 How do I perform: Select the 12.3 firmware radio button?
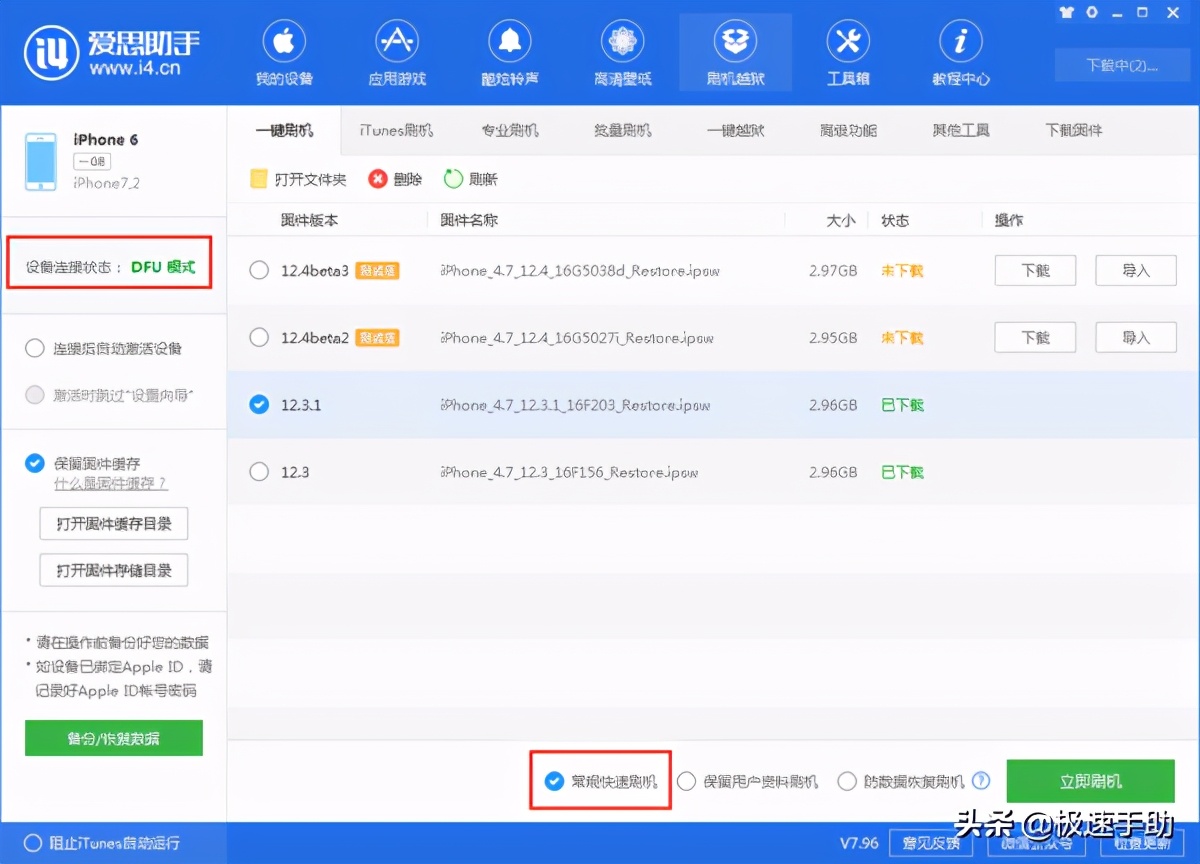pos(258,472)
